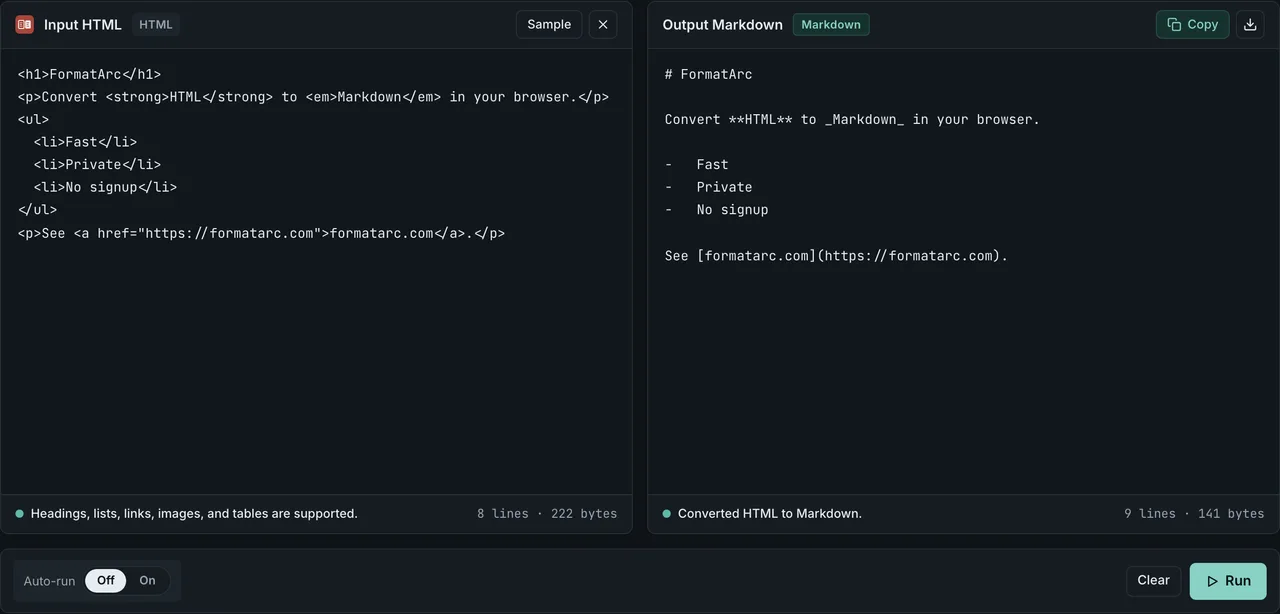The image size is (1280, 614).
Task: Copy the output Markdown
Action: [1192, 24]
